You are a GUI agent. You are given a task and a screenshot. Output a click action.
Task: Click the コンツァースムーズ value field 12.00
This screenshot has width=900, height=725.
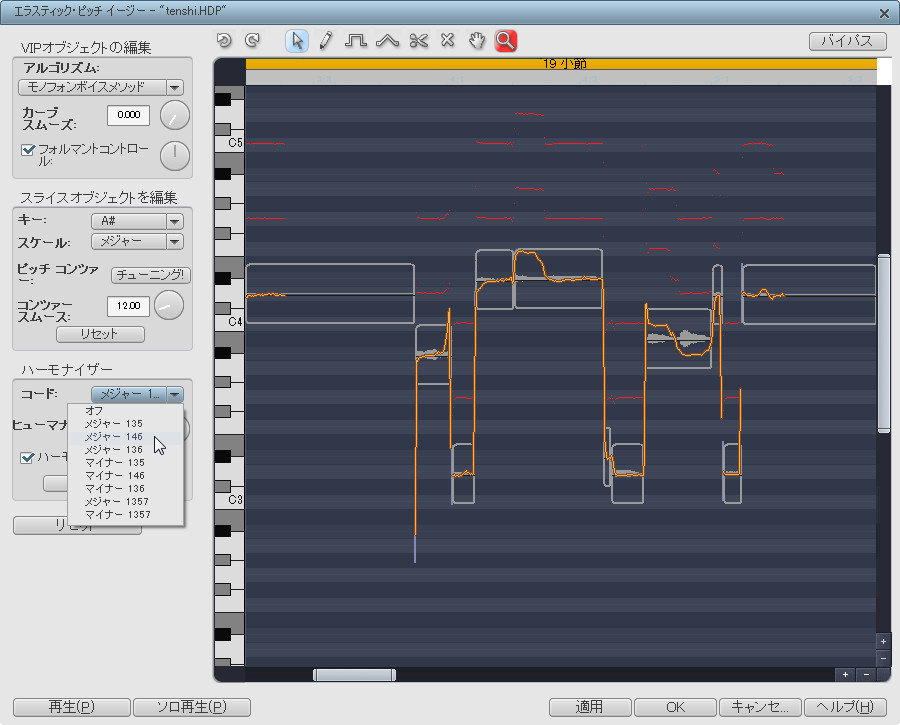coord(129,306)
